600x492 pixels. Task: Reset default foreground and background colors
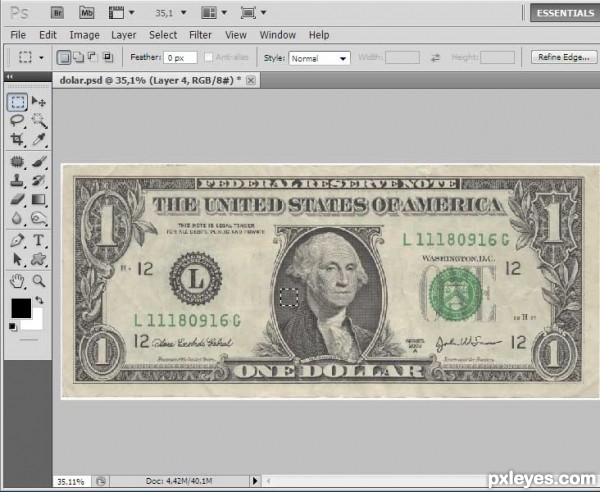(12, 326)
